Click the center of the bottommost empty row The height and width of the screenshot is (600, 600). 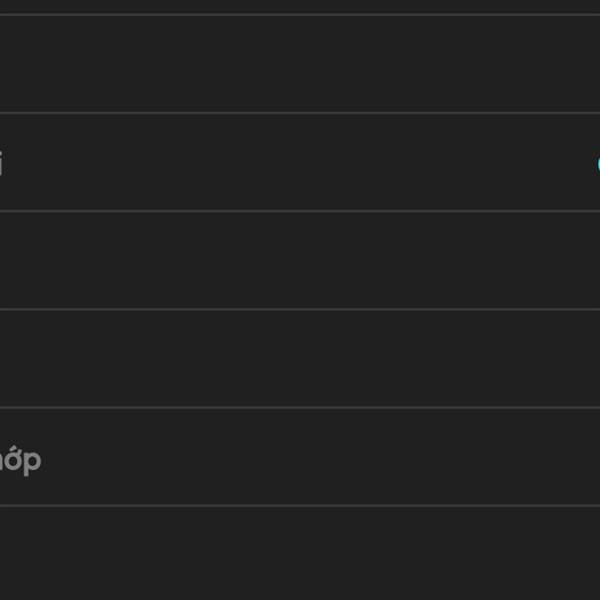pos(300,553)
